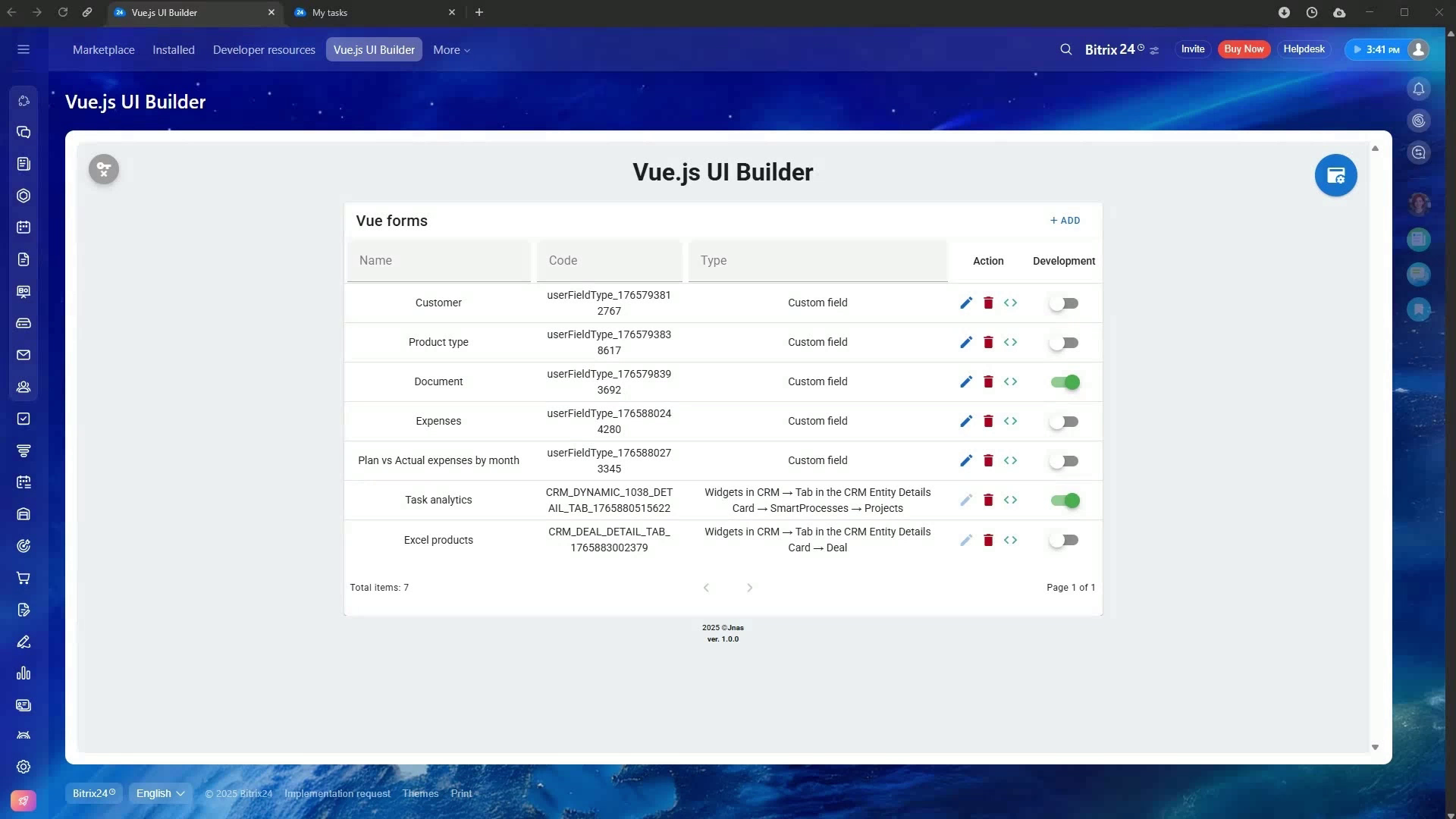Expand the left sidebar hamburger menu
Image resolution: width=1456 pixels, height=819 pixels.
tap(24, 50)
